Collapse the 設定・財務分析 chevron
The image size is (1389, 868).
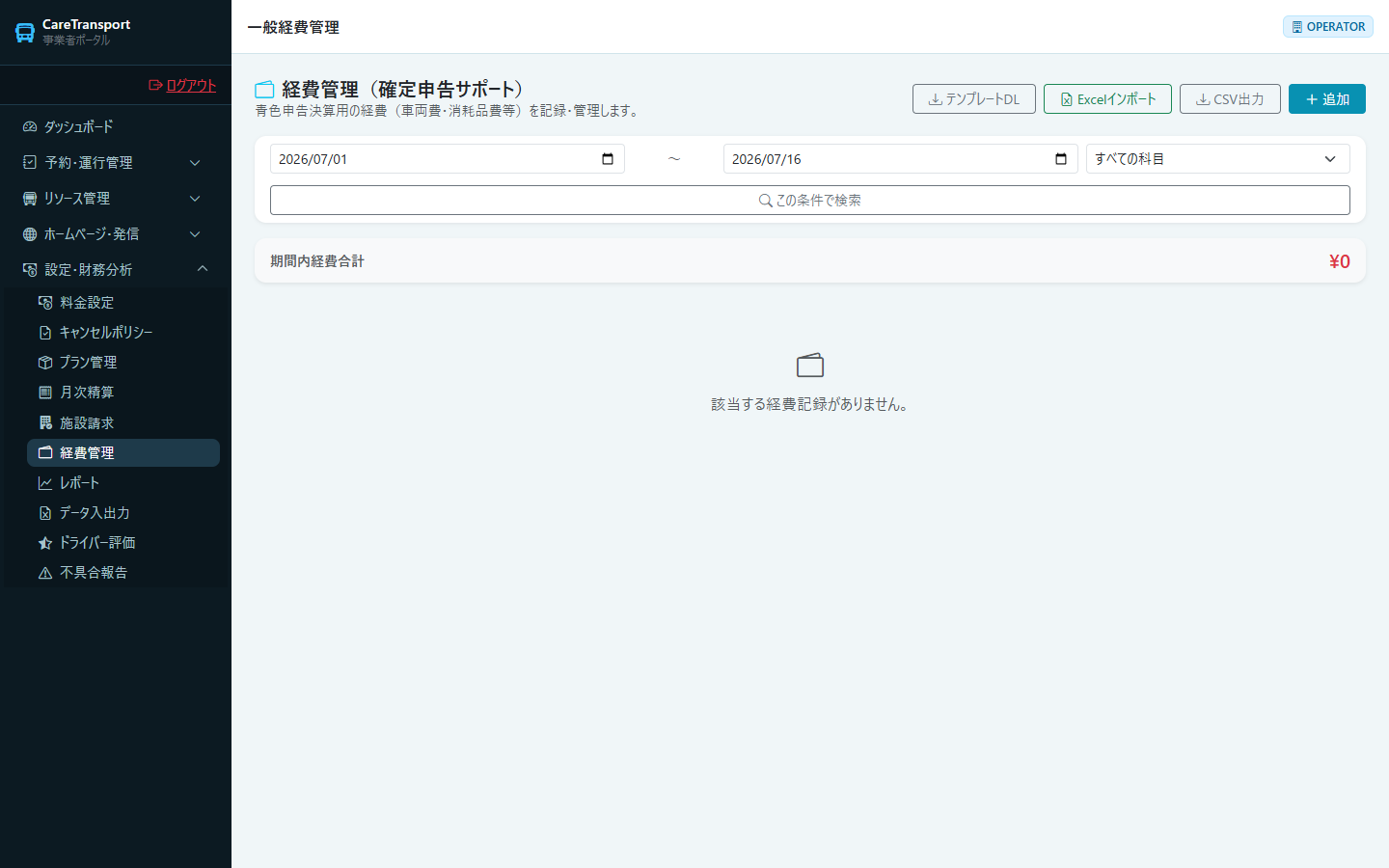point(203,269)
